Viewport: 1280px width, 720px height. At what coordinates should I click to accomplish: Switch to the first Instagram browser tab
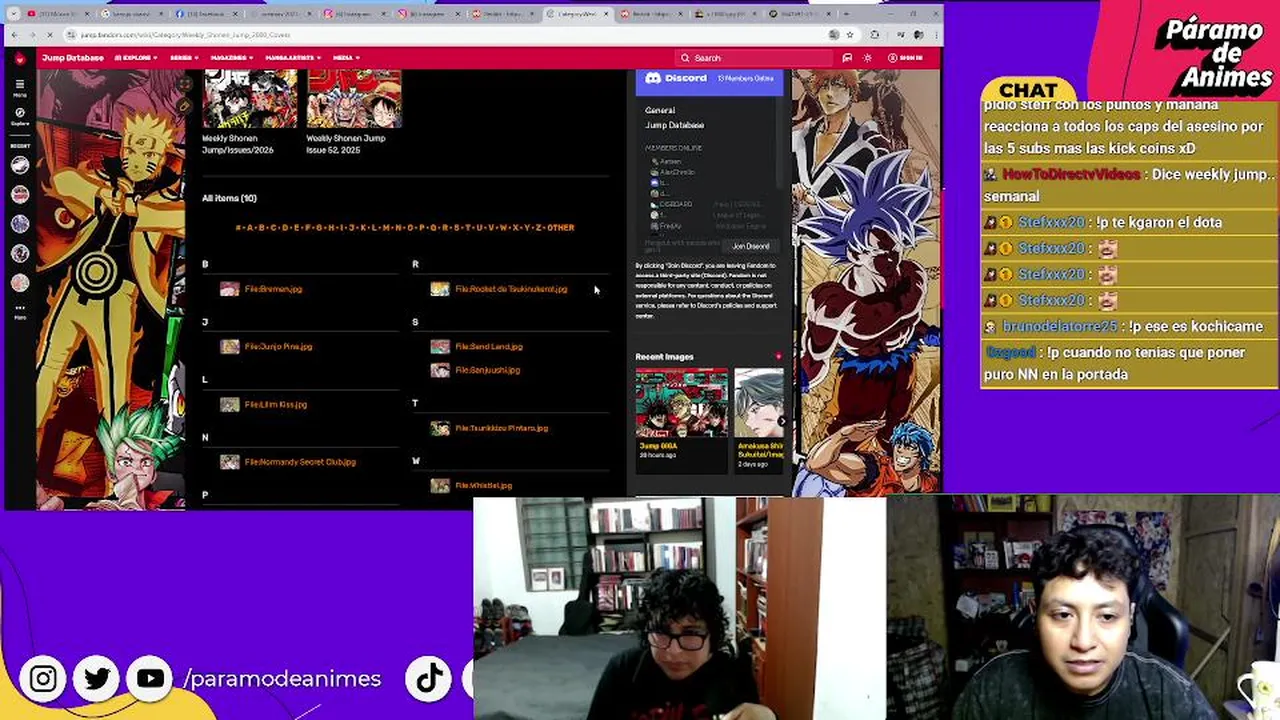355,14
